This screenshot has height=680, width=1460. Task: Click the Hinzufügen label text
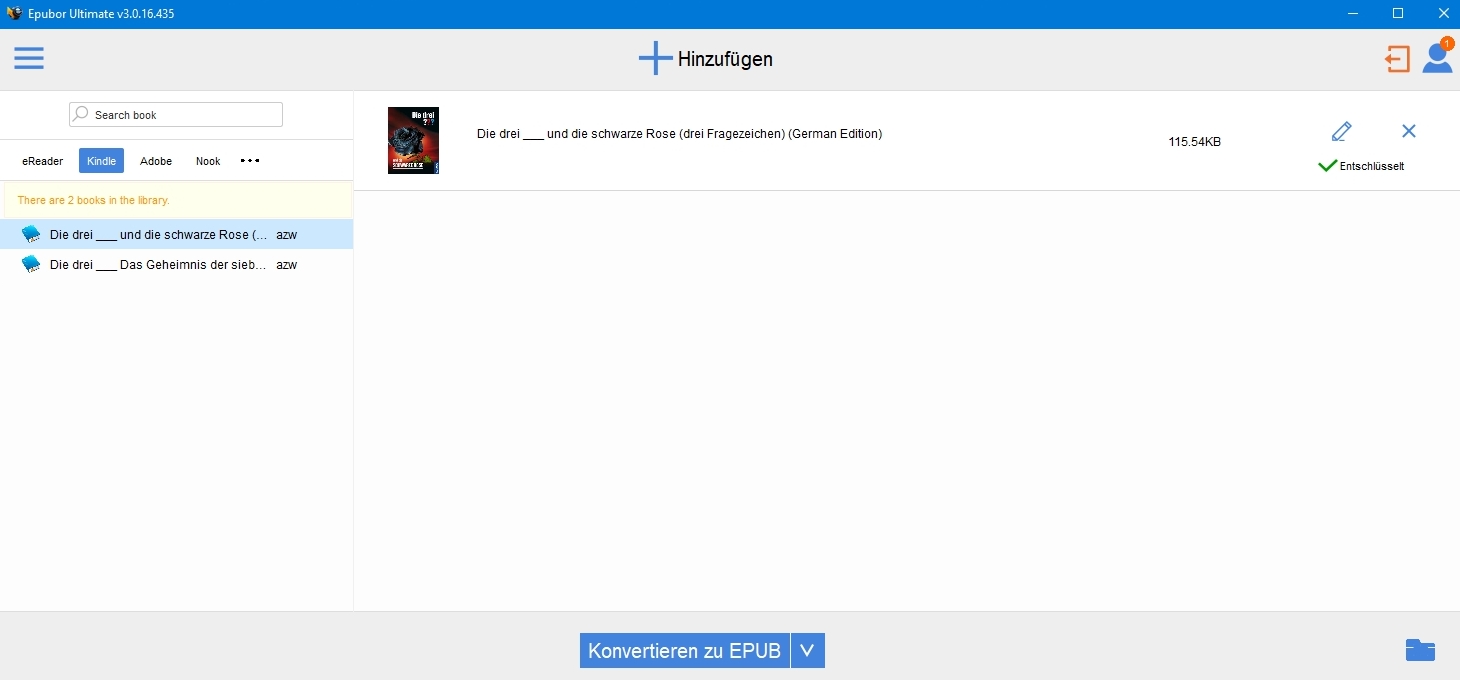(x=725, y=59)
